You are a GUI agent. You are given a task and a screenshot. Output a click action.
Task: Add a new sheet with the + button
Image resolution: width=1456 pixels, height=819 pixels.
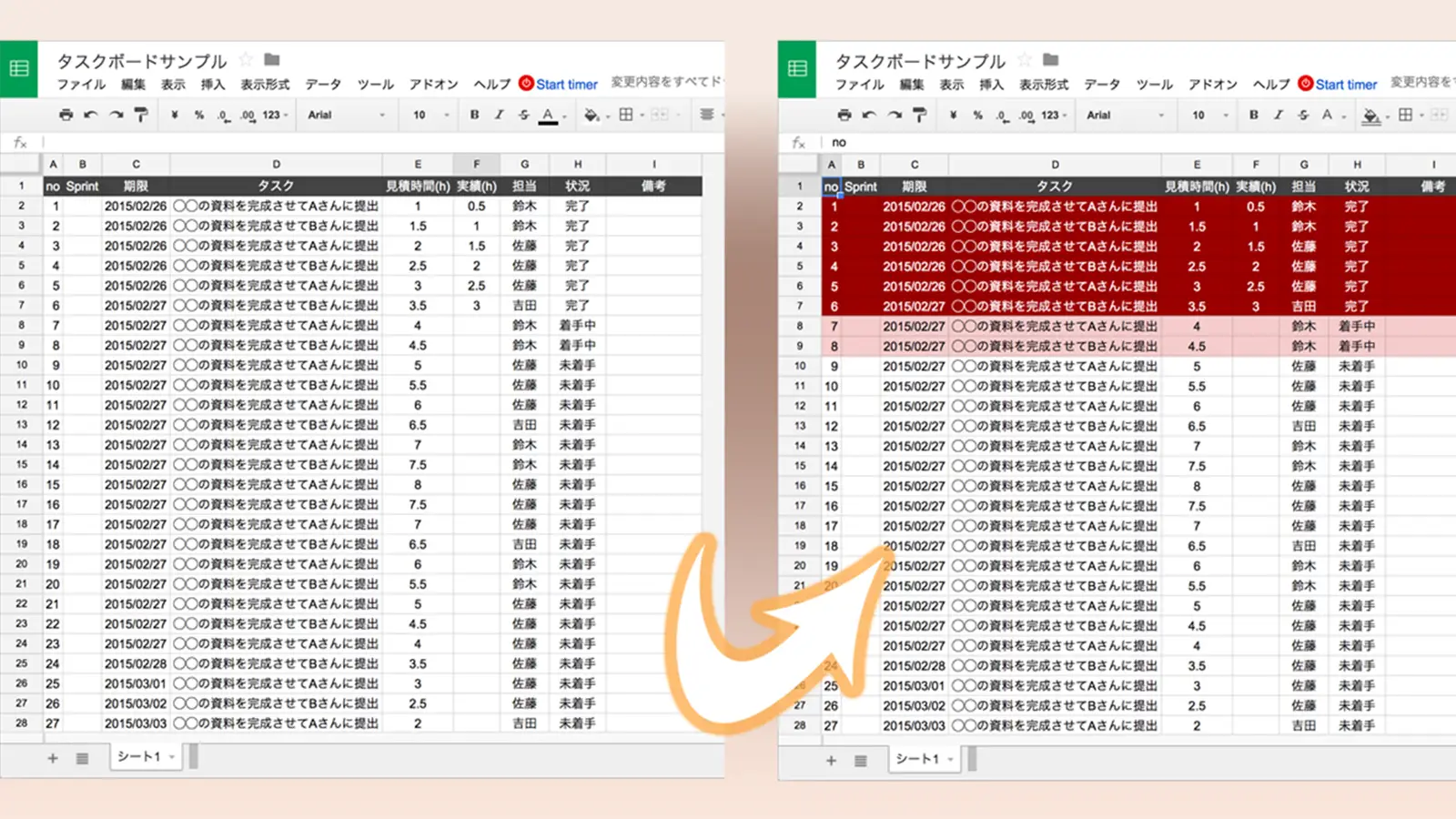tap(52, 757)
